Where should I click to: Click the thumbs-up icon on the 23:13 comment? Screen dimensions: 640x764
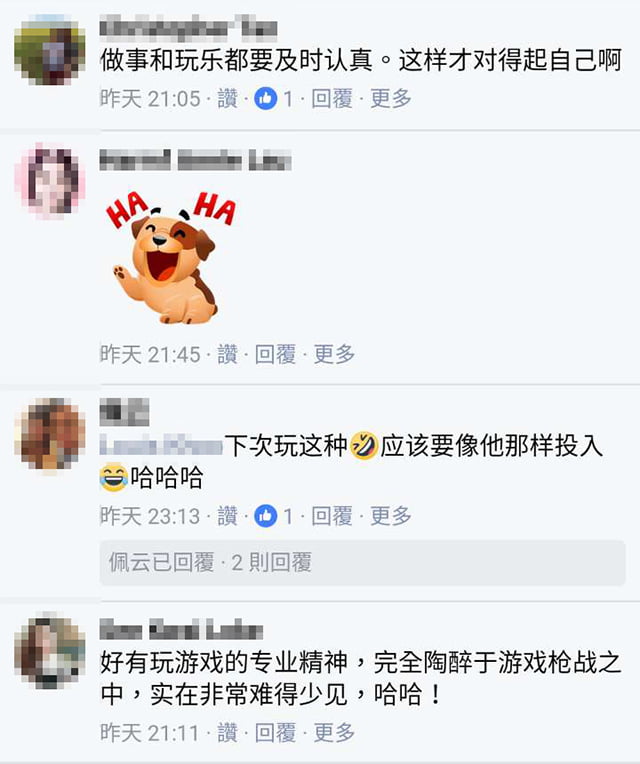coord(265,516)
